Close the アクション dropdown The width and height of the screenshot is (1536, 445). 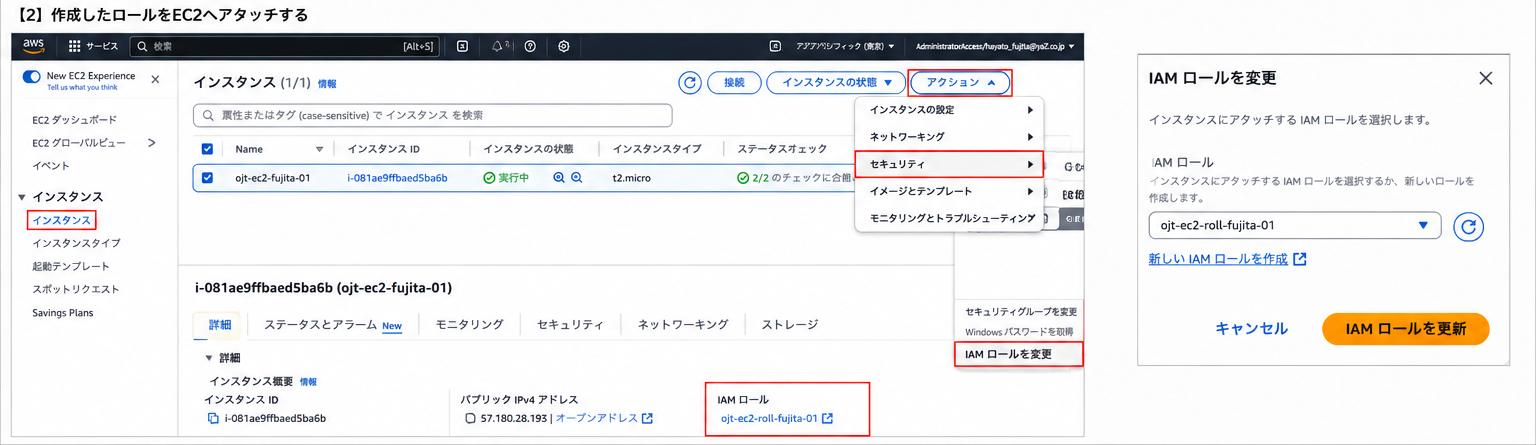[961, 83]
